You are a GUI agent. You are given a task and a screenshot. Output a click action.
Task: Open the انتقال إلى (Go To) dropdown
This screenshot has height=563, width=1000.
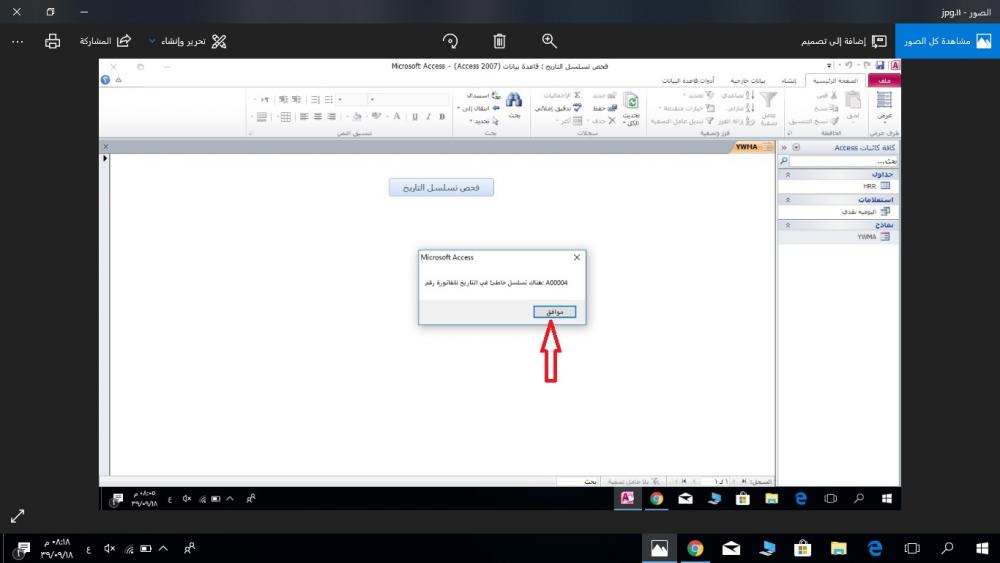[x=478, y=108]
